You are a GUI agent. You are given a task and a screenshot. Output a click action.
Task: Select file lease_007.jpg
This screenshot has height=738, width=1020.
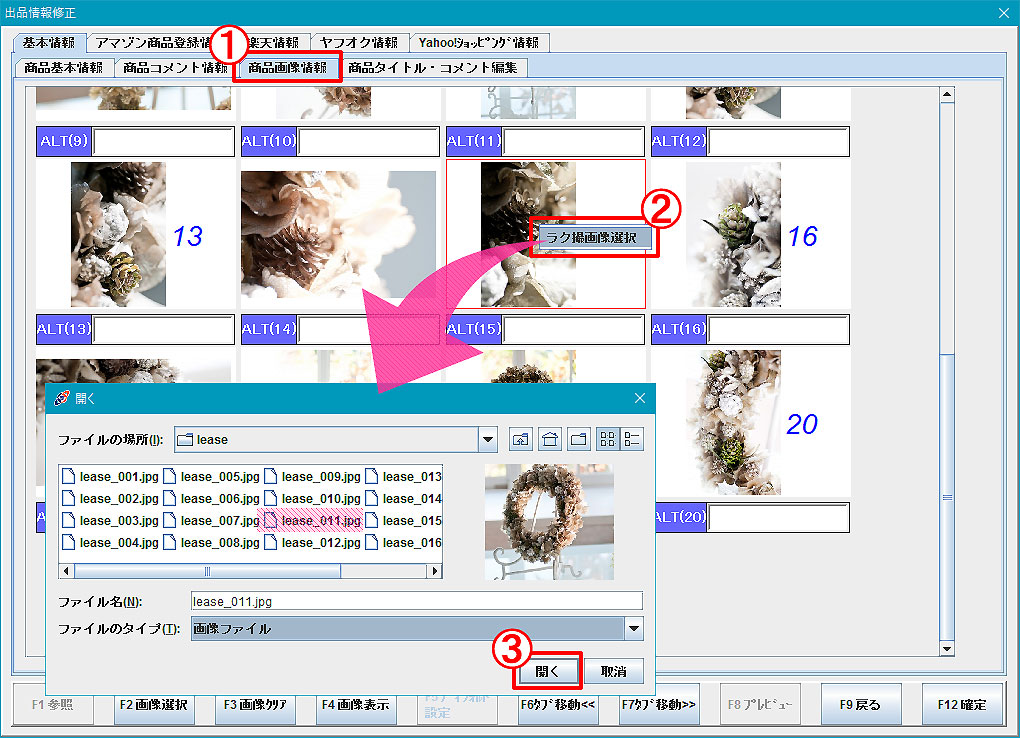[x=211, y=521]
